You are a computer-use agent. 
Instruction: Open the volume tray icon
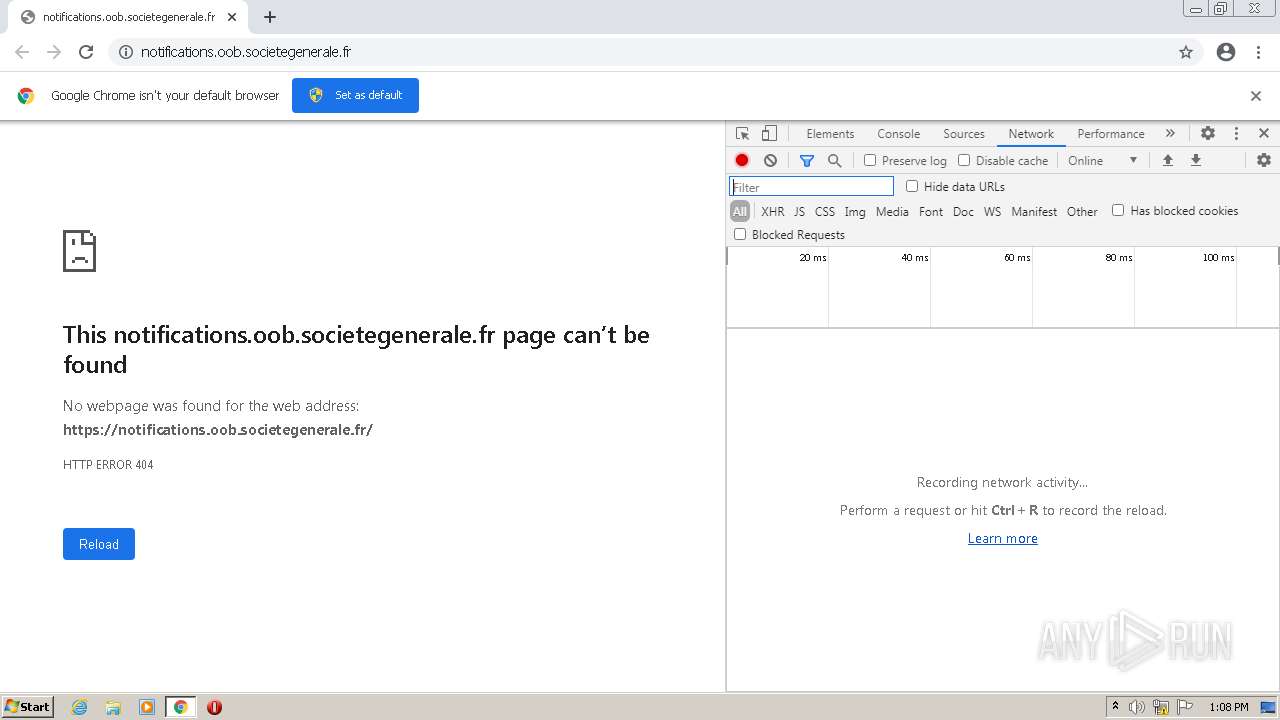pos(1137,707)
